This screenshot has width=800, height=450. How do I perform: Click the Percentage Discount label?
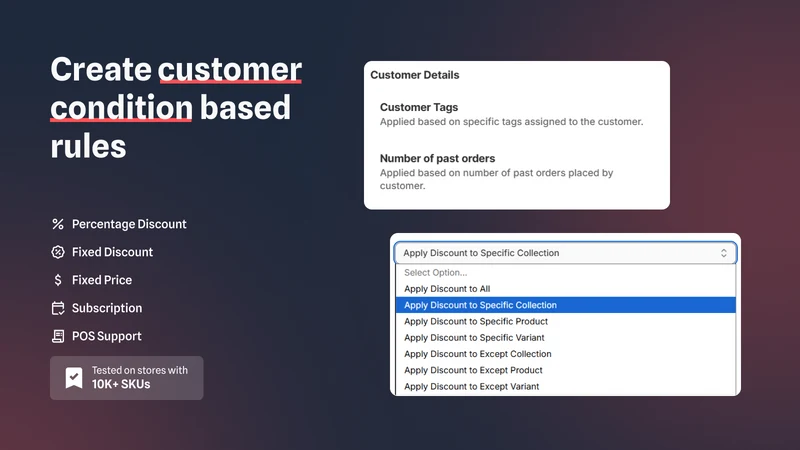point(129,224)
